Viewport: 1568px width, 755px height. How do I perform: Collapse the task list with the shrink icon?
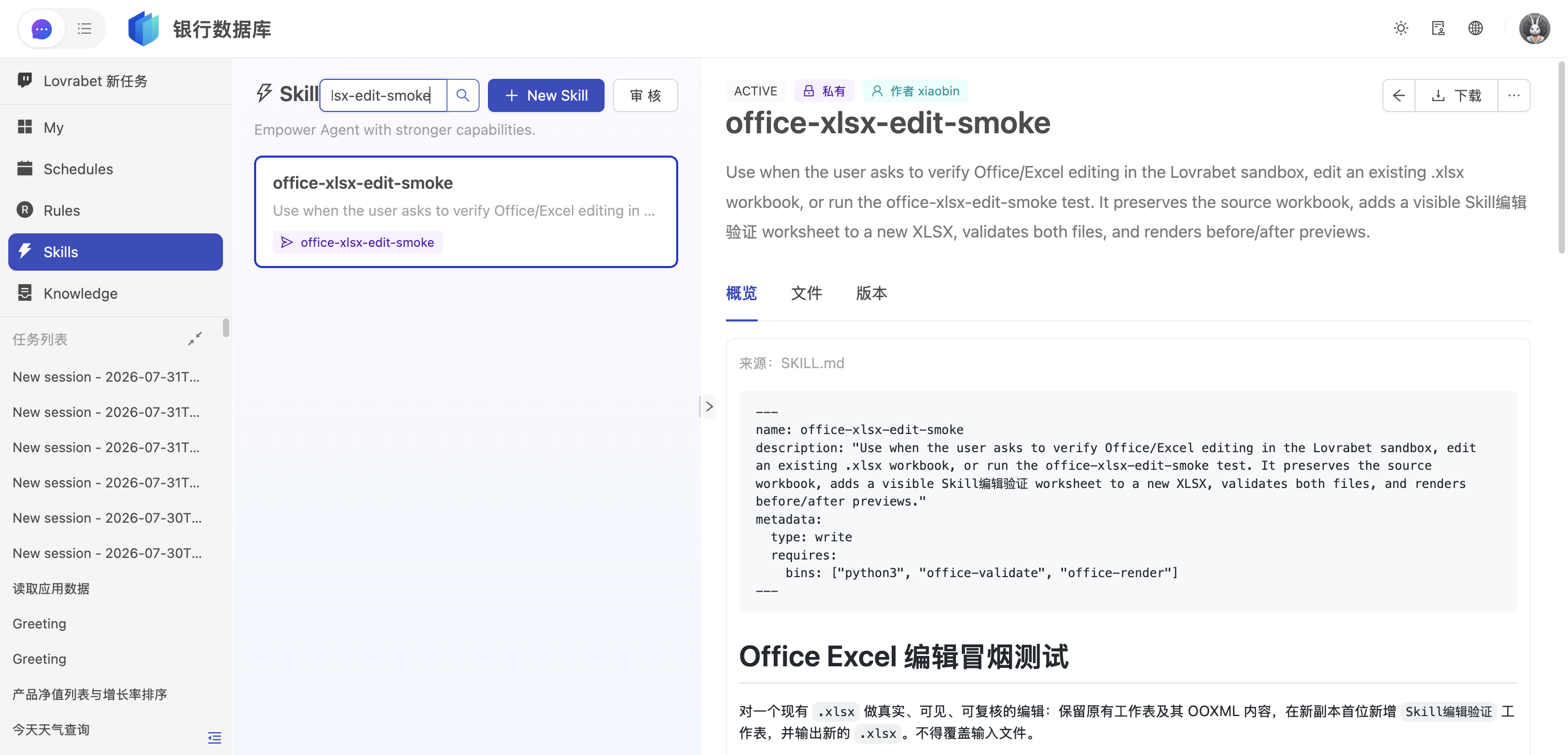pyautogui.click(x=195, y=339)
